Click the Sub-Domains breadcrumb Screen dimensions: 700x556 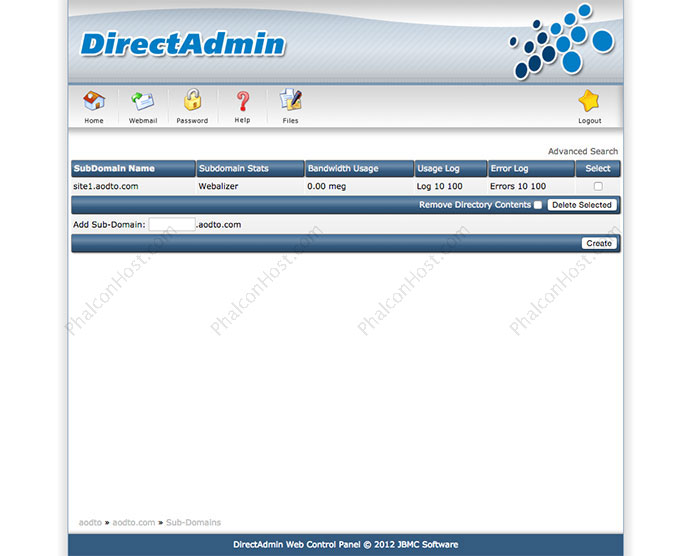click(193, 523)
